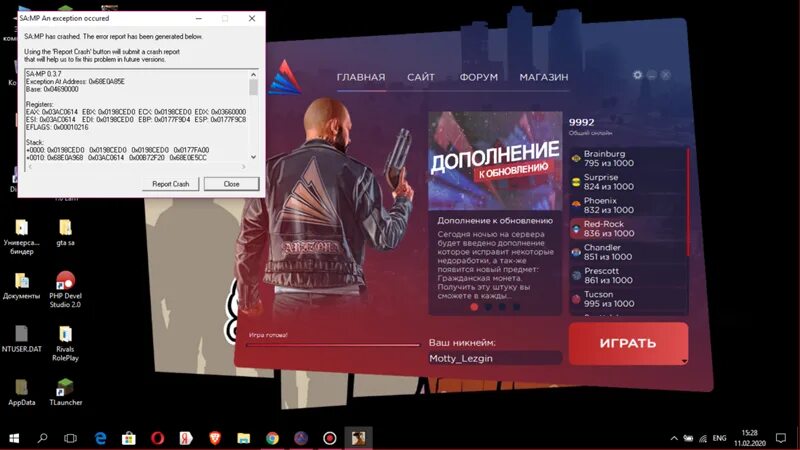The width and height of the screenshot is (800, 450).
Task: Select the Brainburg server icon
Action: (x=576, y=159)
